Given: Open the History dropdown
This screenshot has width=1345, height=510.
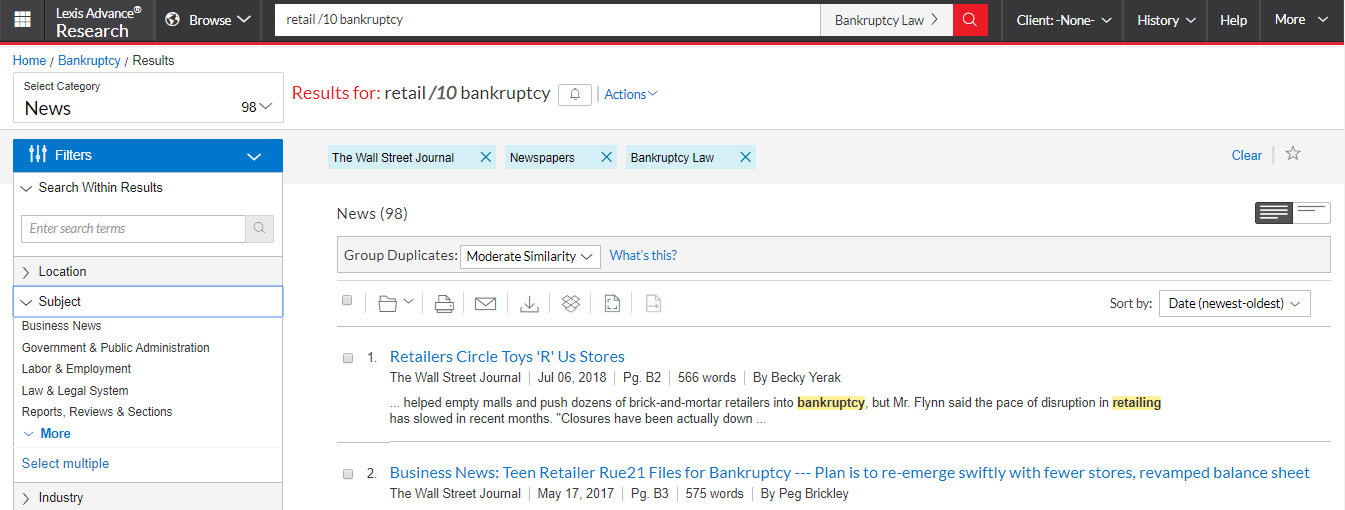Looking at the screenshot, I should [x=1166, y=20].
